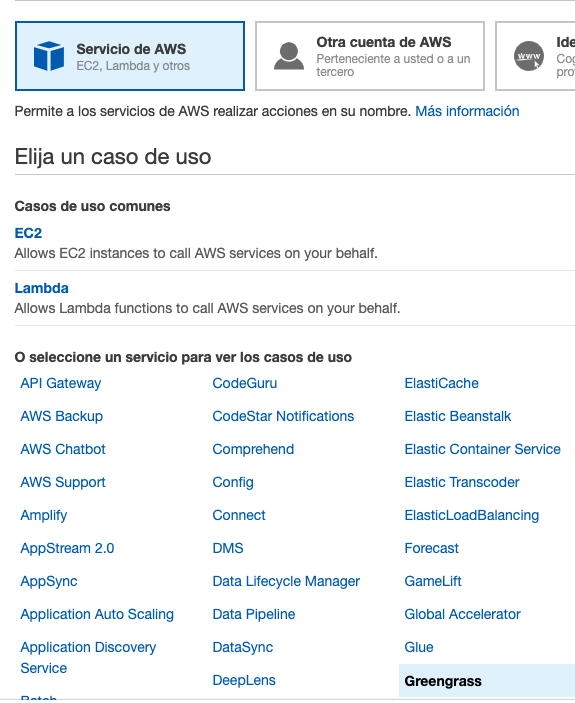The width and height of the screenshot is (575, 703).
Task: Click the Otra cuenta de AWS person icon
Action: tap(289, 56)
